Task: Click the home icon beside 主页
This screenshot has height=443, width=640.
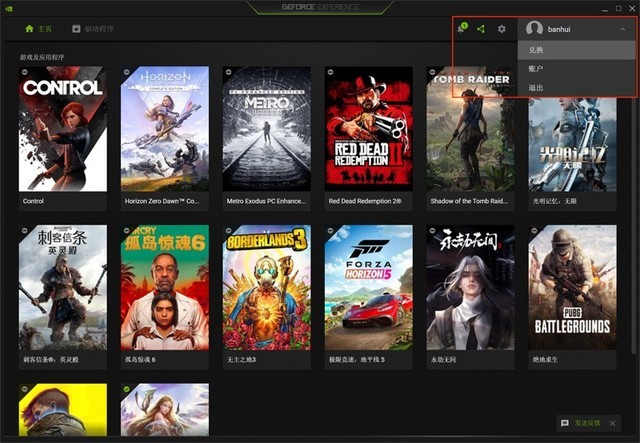Action: (29, 29)
